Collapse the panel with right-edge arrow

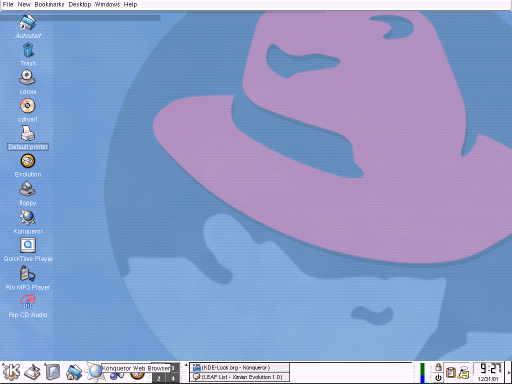point(509,372)
